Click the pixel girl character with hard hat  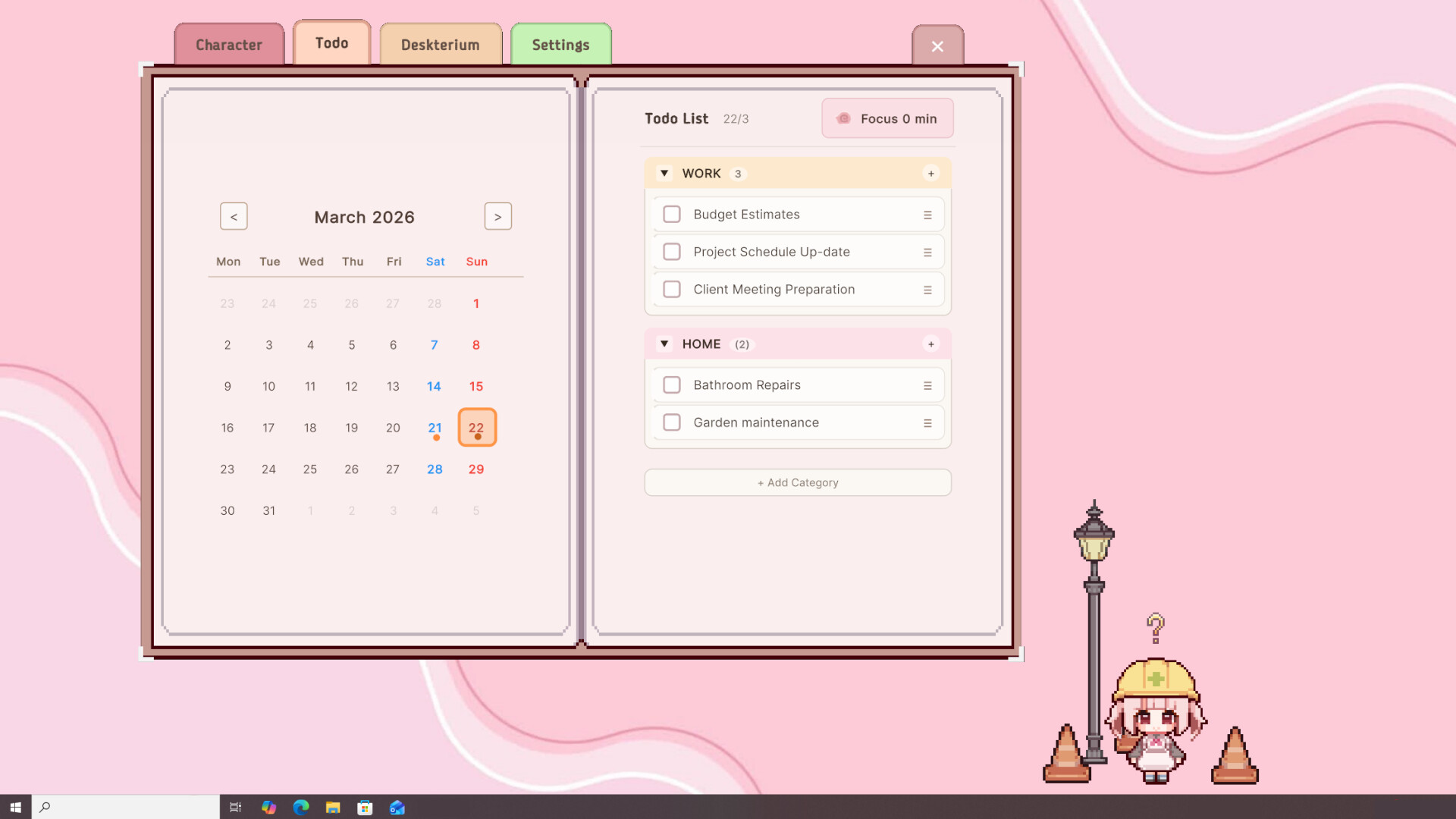coord(1155,720)
